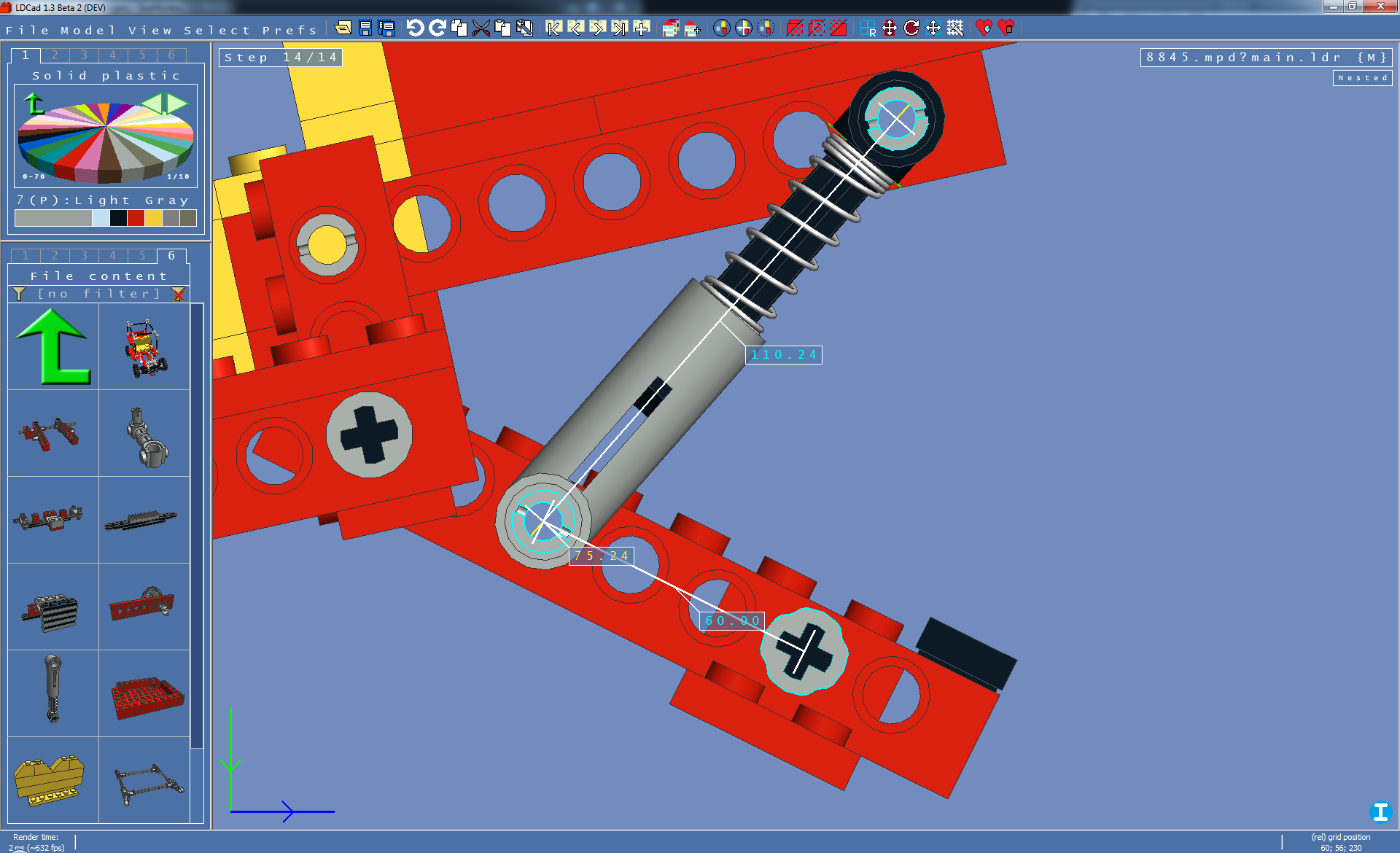Screen dimensions: 1400x853
Task: Click the add new submodel house icon
Action: coord(693,28)
